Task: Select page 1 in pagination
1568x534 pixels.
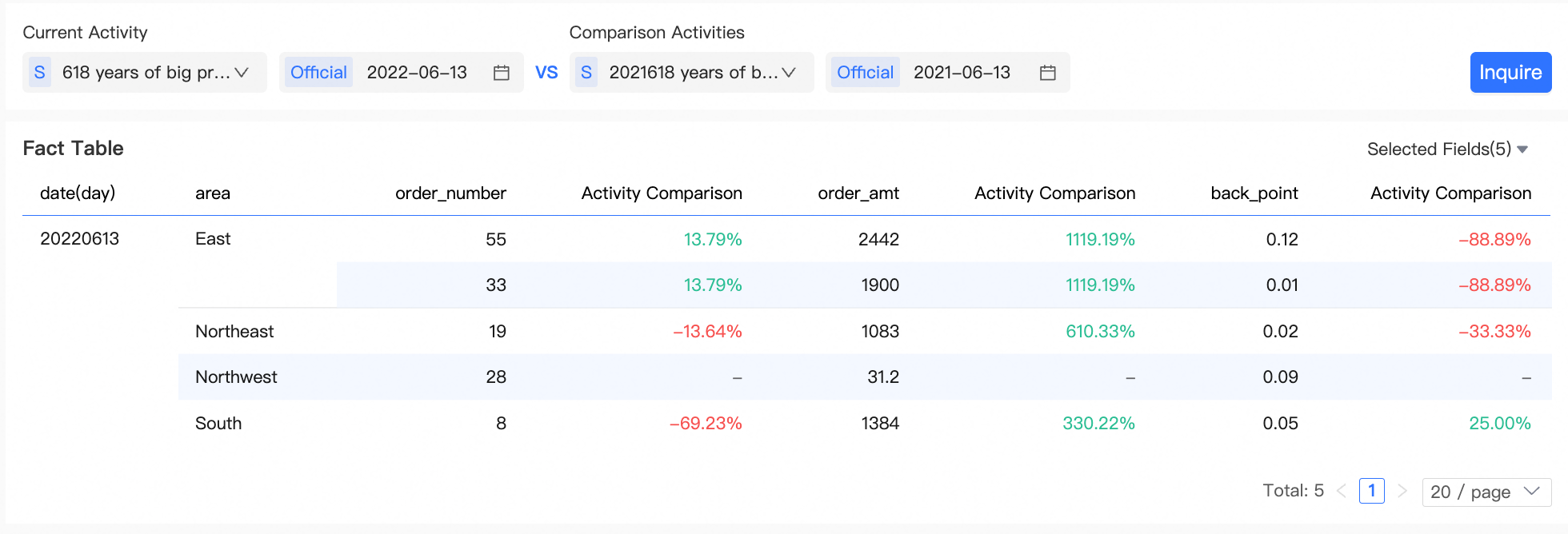Action: click(1371, 491)
